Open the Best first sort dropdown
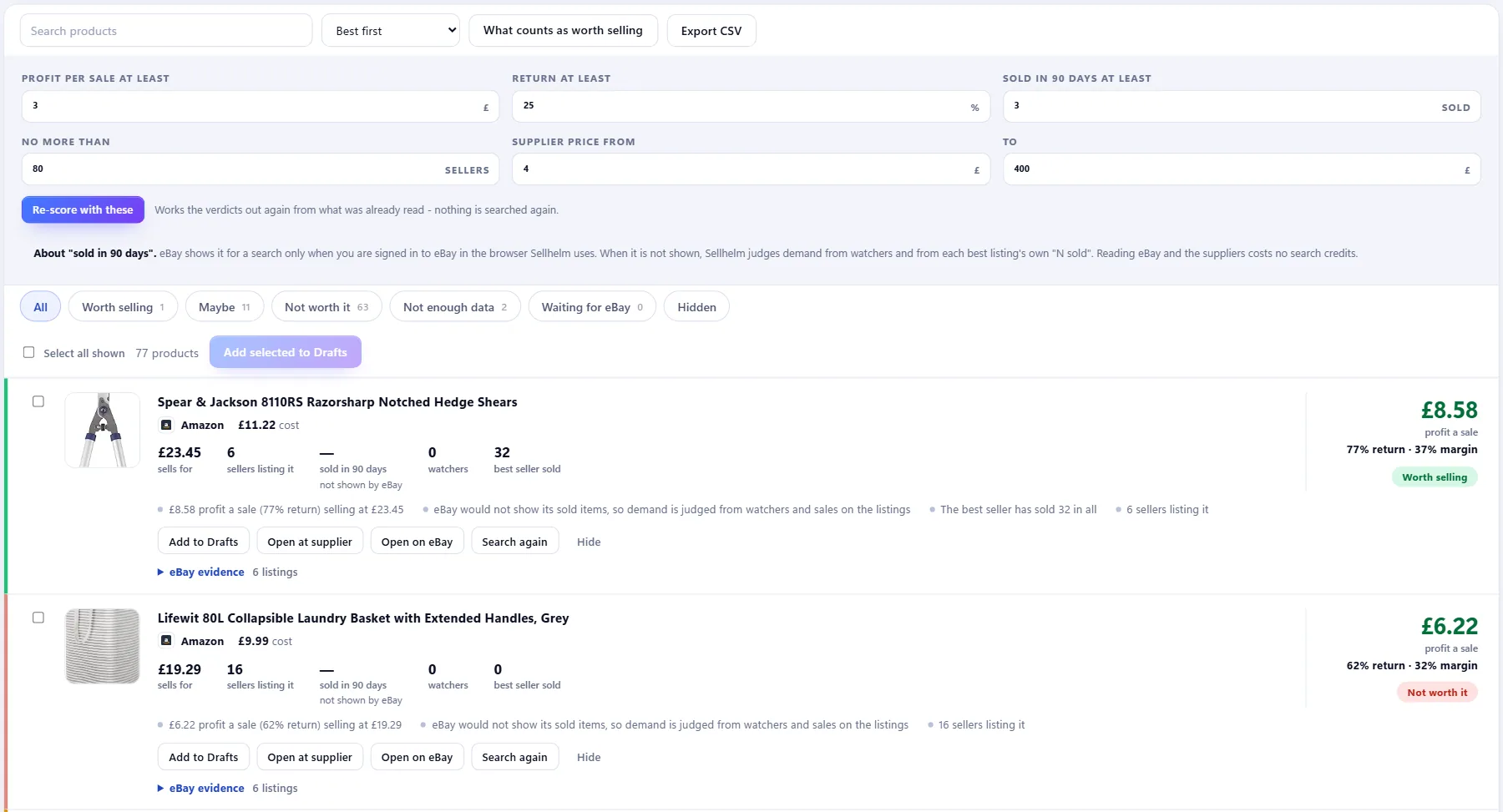This screenshot has height=812, width=1503. (391, 31)
